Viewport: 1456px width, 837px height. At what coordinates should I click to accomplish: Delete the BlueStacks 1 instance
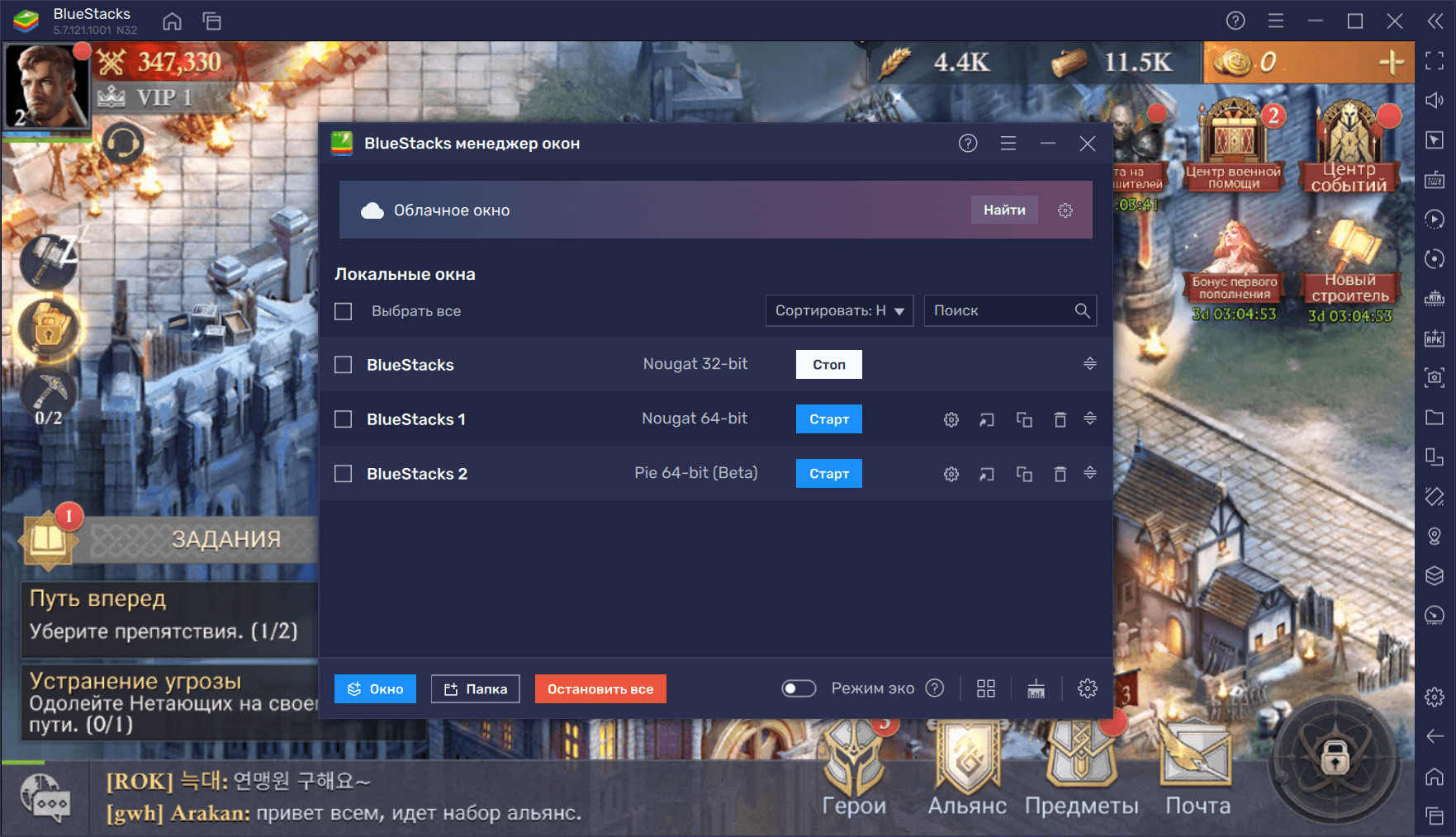[x=1060, y=419]
